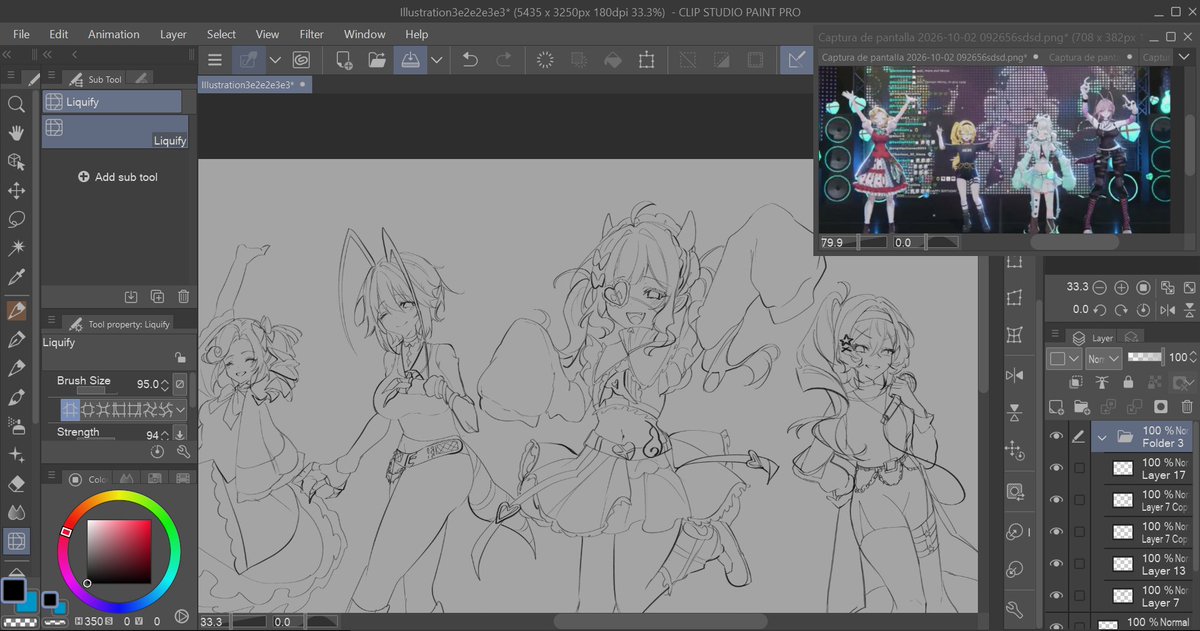The image size is (1200, 631).
Task: Hide Layer 7 using its eye icon
Action: 1056,596
